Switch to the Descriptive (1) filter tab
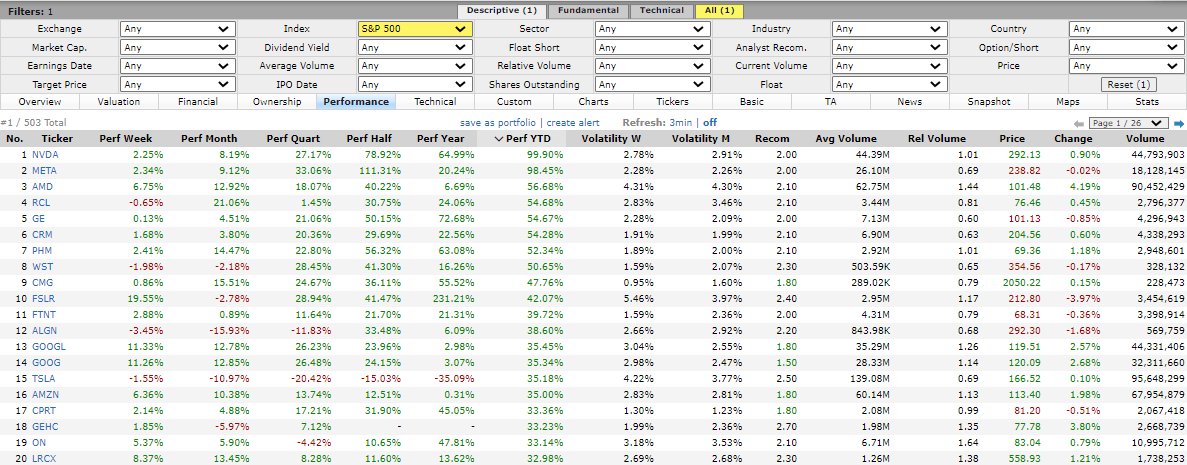This screenshot has width=1187, height=465. pyautogui.click(x=501, y=11)
